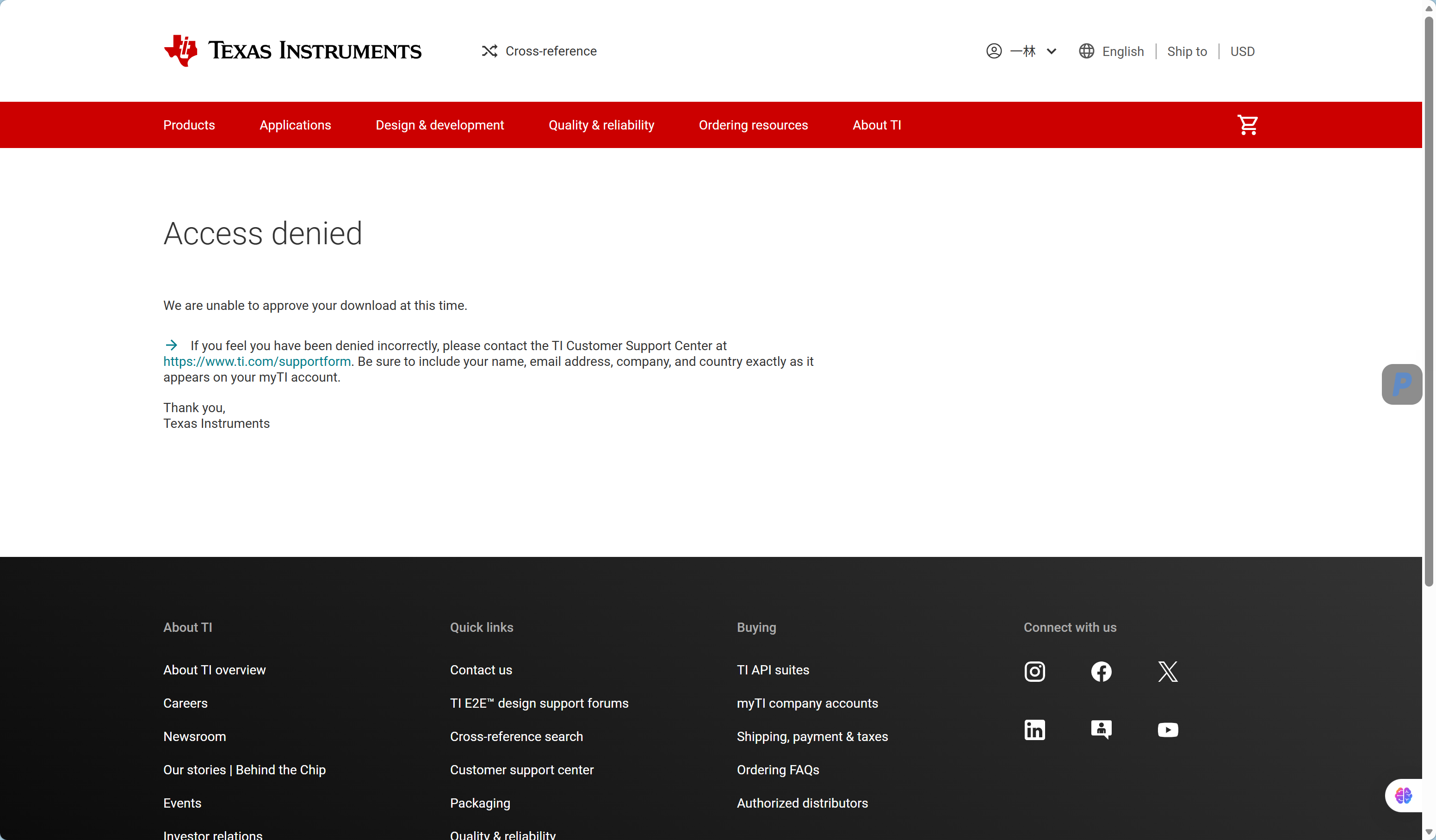Open myTI company accounts link
This screenshot has height=840, width=1436.
[x=807, y=704]
